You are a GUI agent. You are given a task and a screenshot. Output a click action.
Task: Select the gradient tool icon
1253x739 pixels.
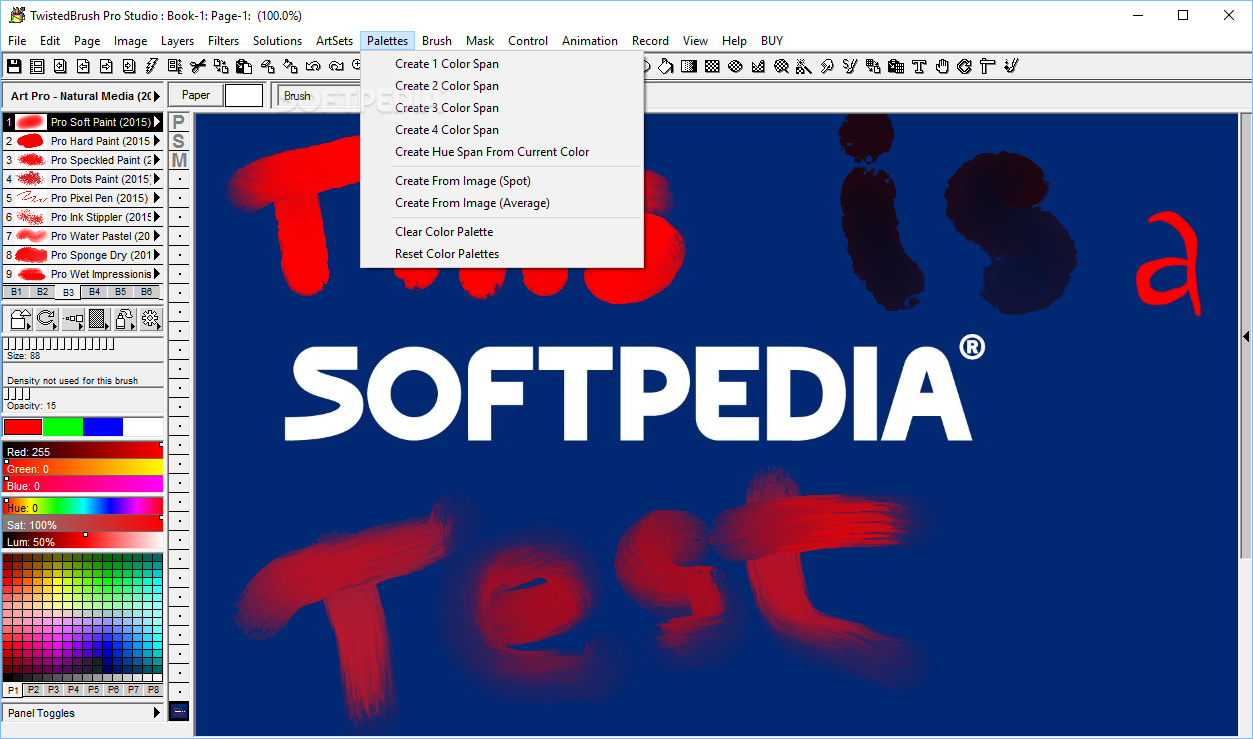(x=689, y=66)
